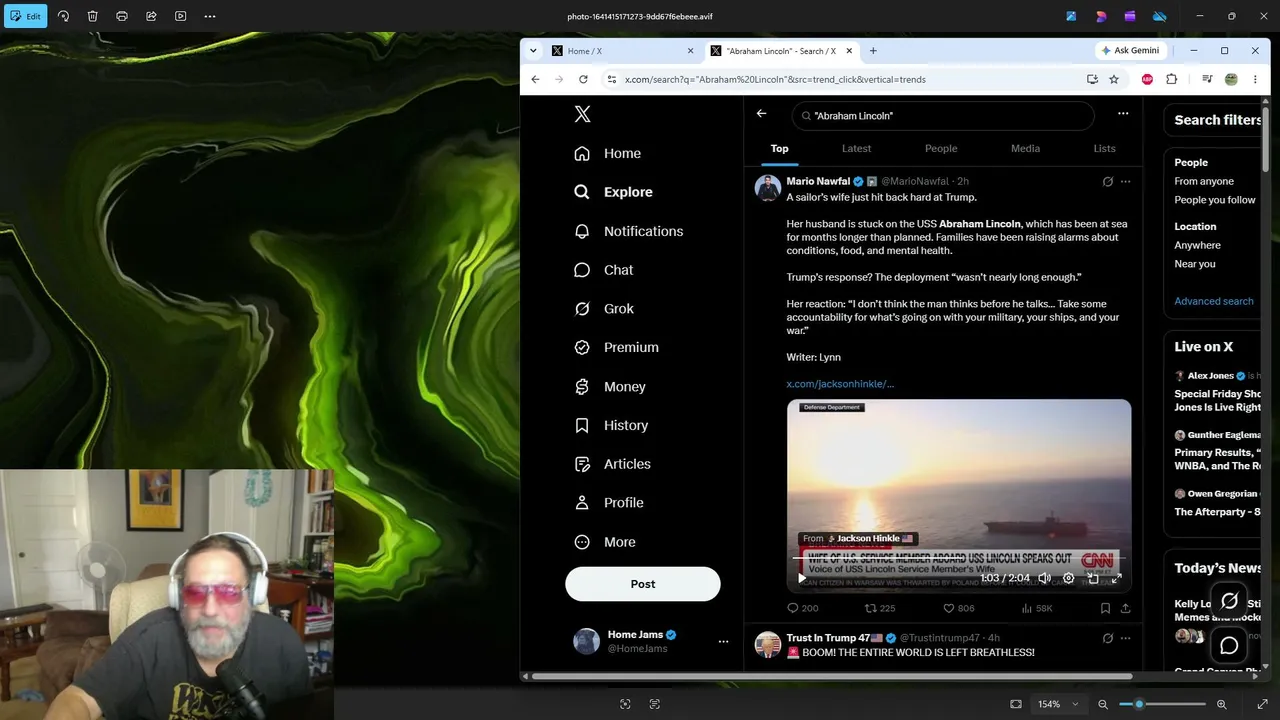The height and width of the screenshot is (720, 1280).
Task: Open Grok in X sidebar
Action: coord(604,309)
